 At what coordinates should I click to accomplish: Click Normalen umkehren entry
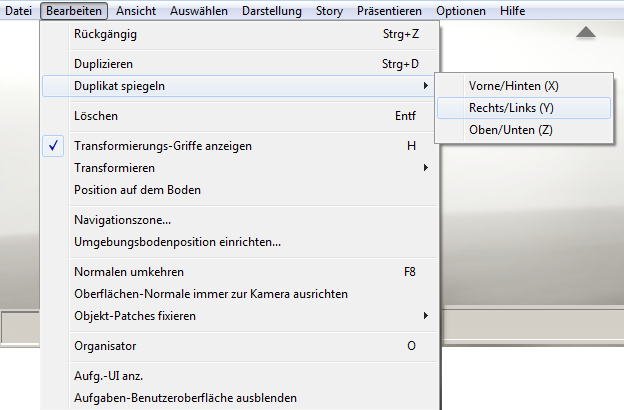coord(239,272)
